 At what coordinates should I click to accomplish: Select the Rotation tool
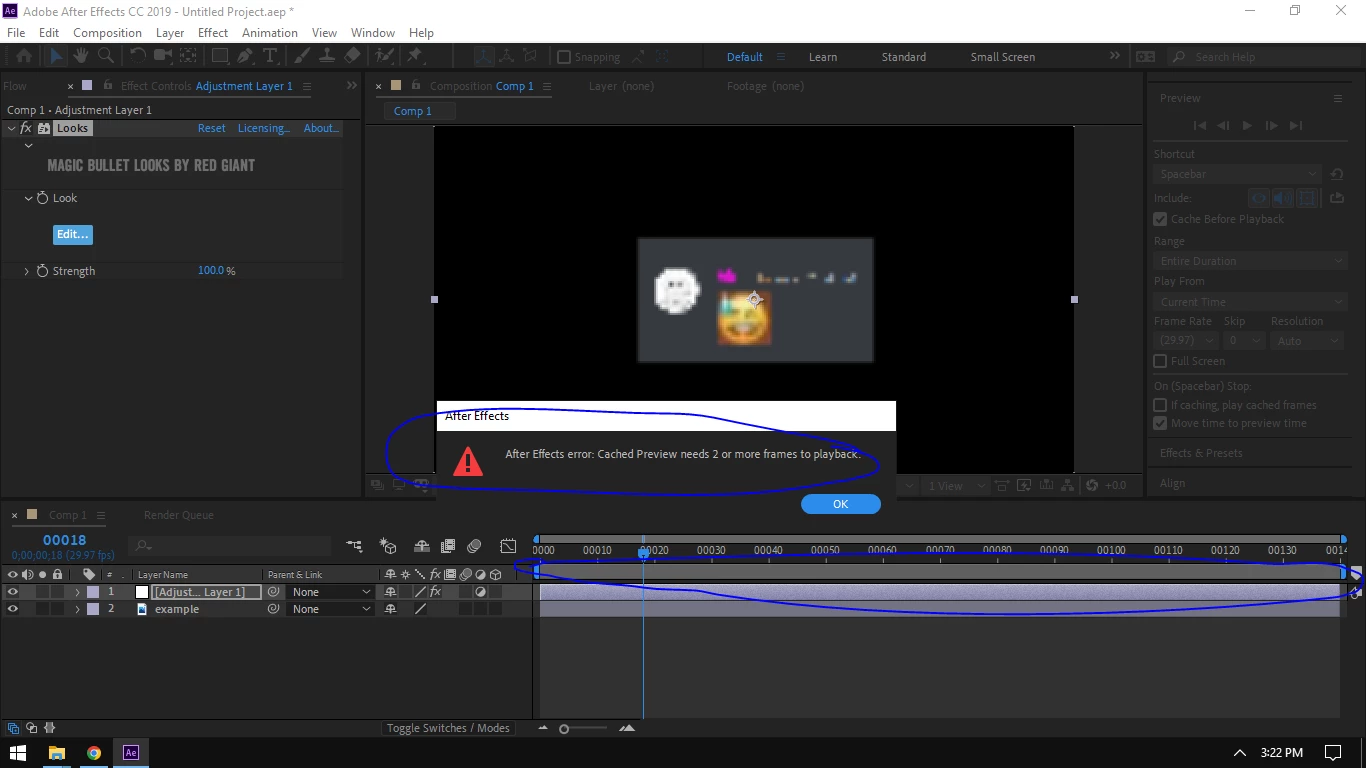click(138, 57)
